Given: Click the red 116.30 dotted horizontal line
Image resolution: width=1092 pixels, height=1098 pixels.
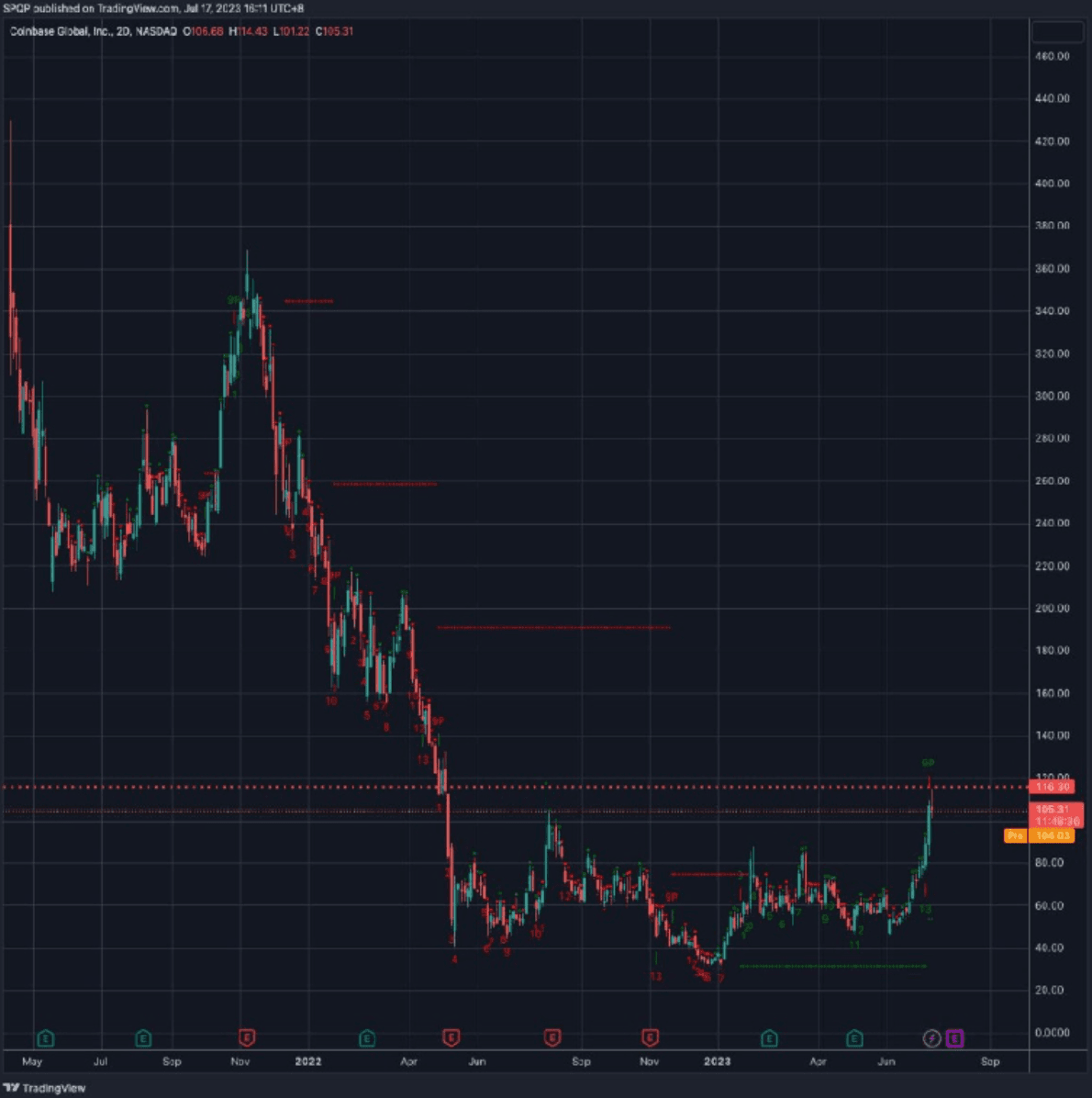Looking at the screenshot, I should [x=551, y=787].
